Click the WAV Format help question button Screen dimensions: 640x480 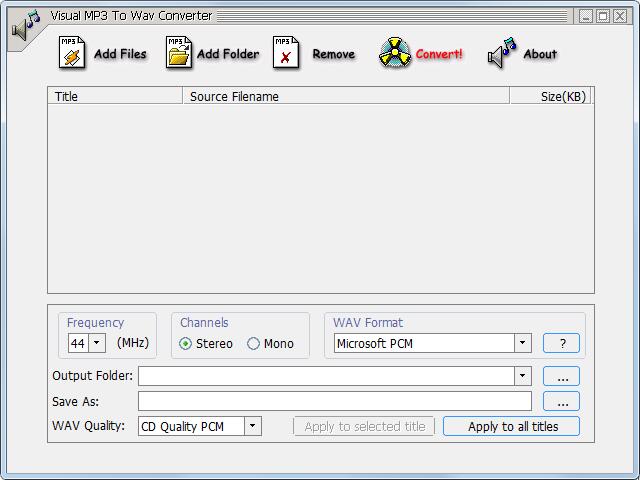(561, 343)
